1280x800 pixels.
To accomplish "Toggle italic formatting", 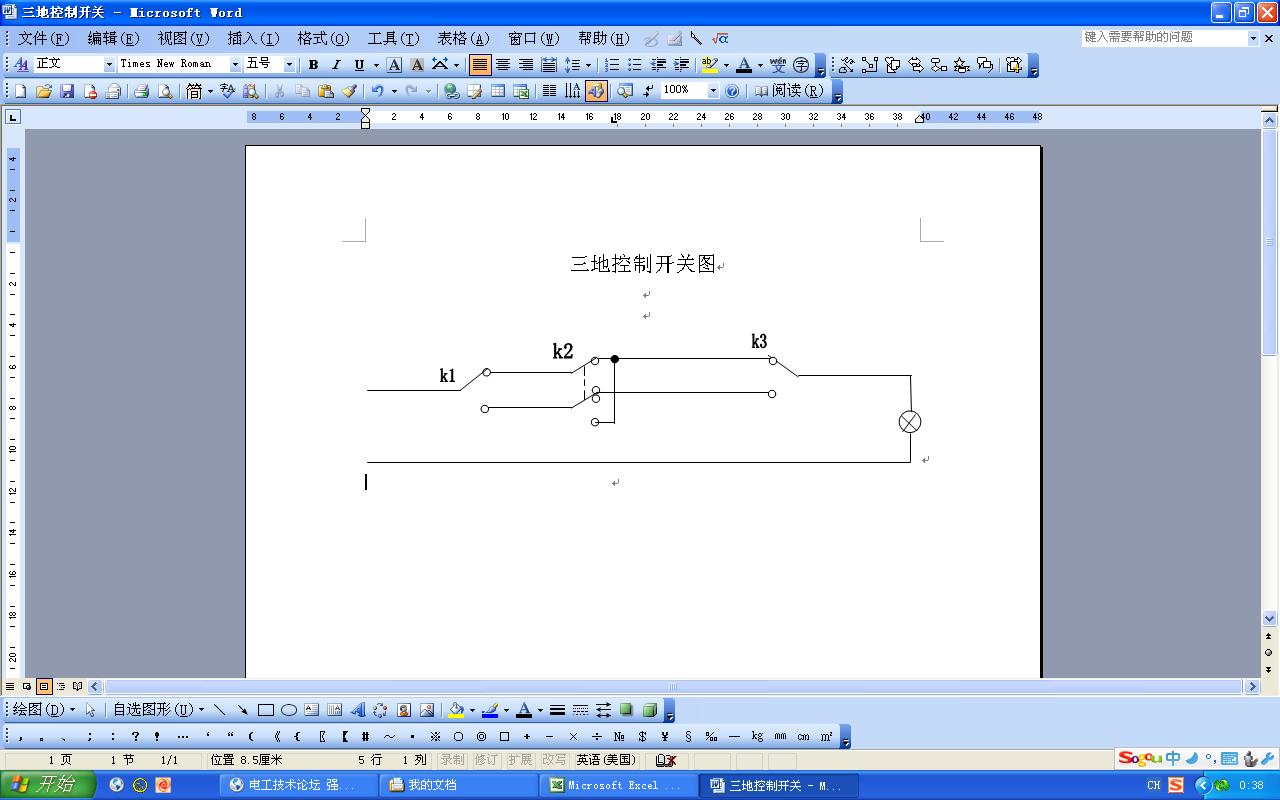I will pos(336,65).
